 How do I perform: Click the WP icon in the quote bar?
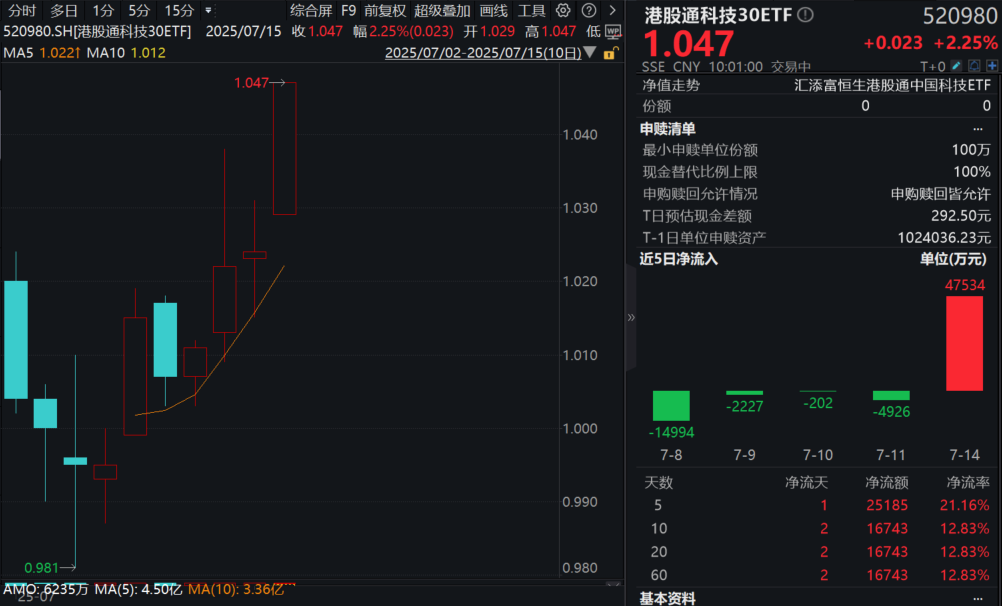pos(612,30)
